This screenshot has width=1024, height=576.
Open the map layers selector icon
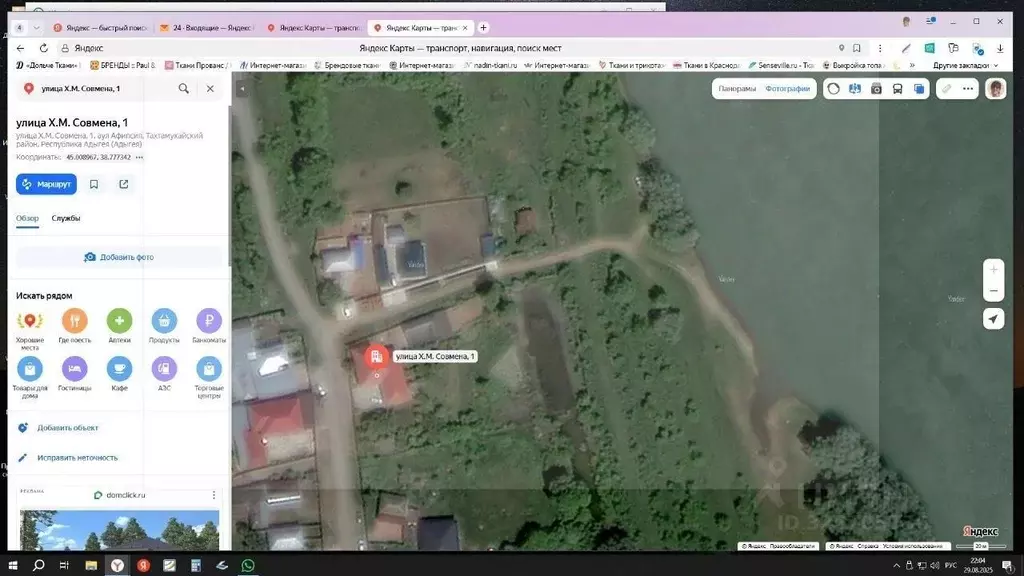pos(919,89)
